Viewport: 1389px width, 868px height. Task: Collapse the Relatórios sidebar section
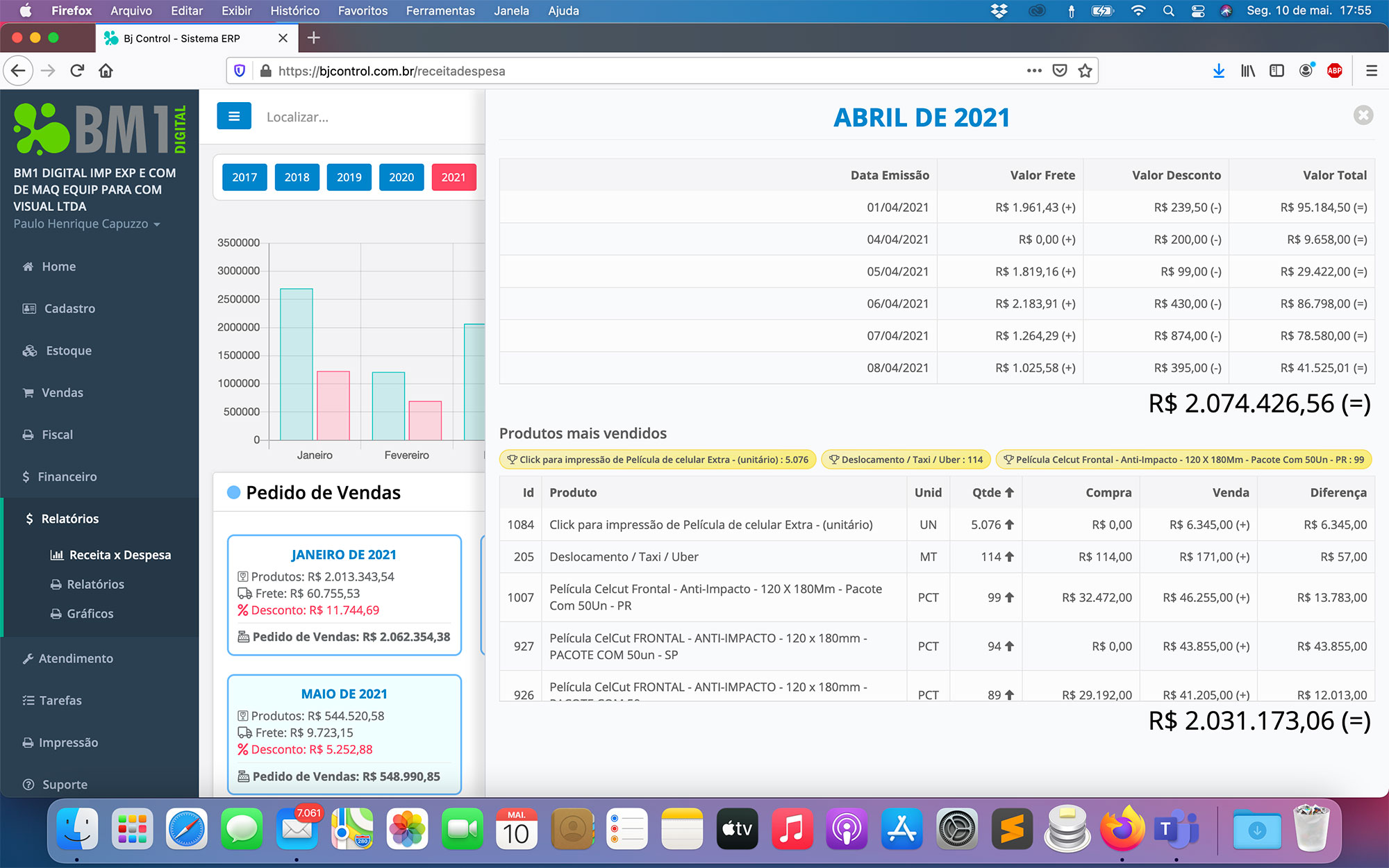pyautogui.click(x=69, y=519)
